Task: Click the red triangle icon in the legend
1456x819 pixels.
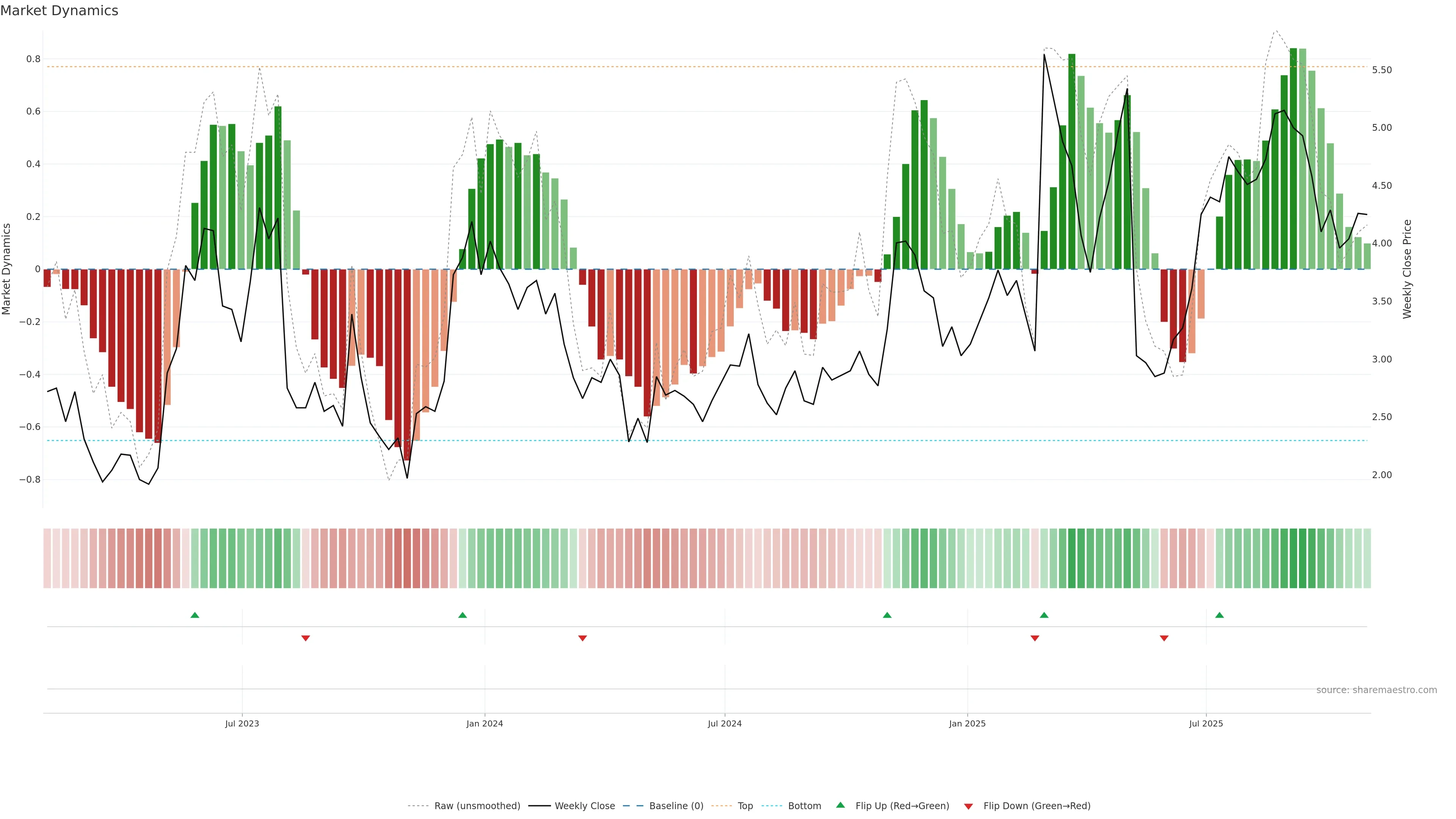Action: tap(968, 806)
